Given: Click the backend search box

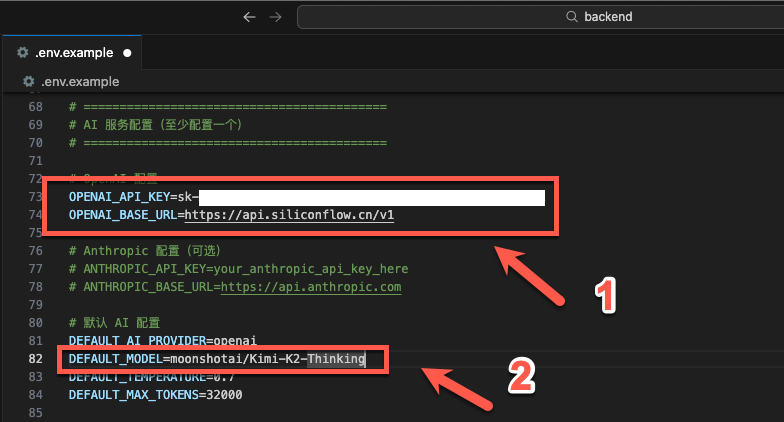Looking at the screenshot, I should click(540, 17).
